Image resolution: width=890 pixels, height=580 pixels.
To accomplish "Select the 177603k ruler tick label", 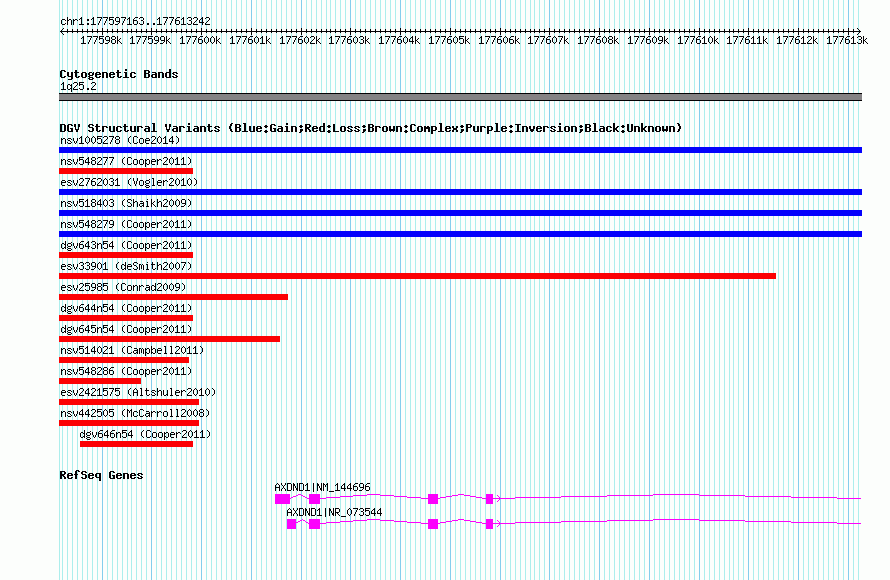I will [x=349, y=40].
